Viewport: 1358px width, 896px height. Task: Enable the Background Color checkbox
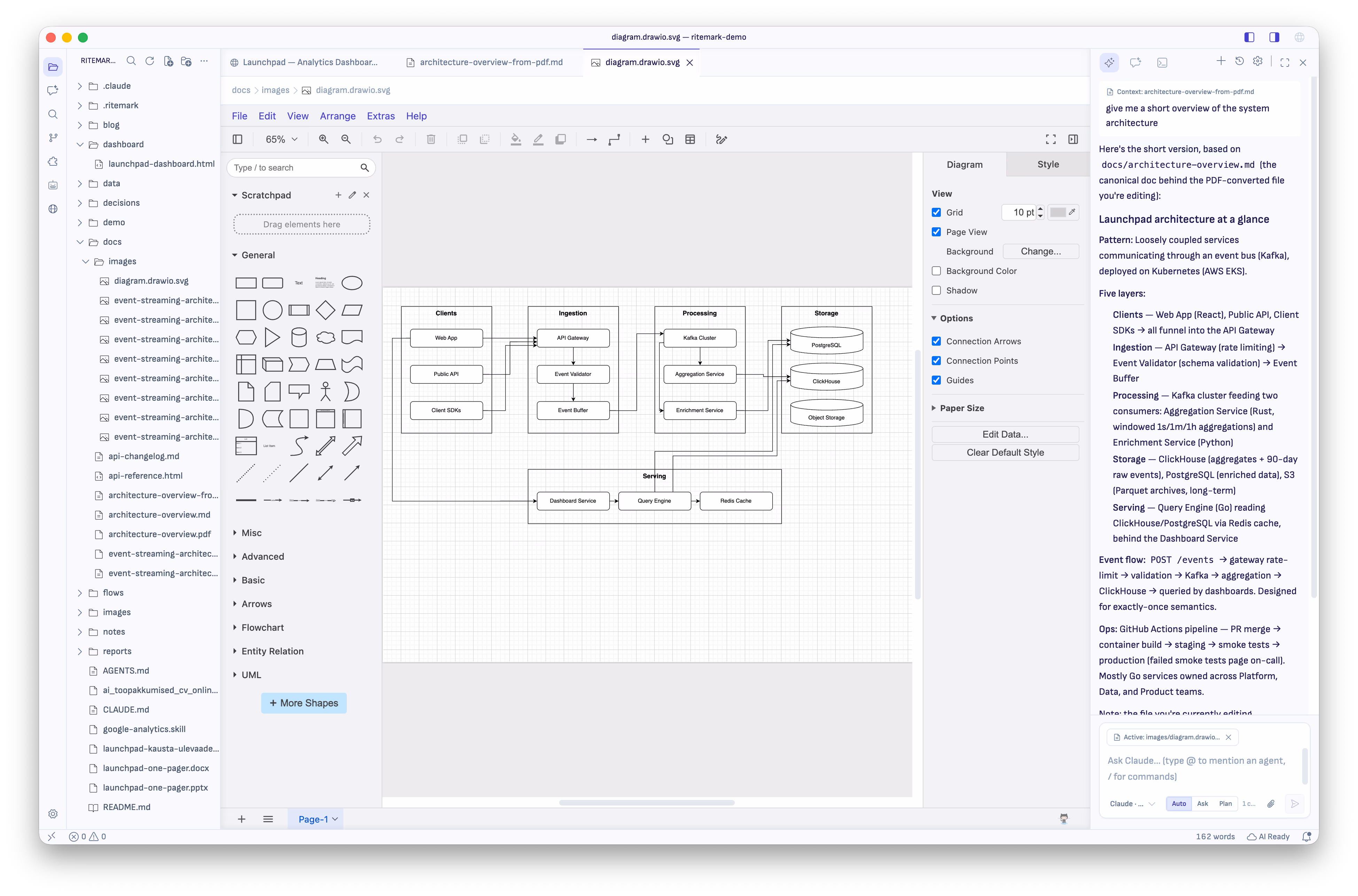pos(936,271)
